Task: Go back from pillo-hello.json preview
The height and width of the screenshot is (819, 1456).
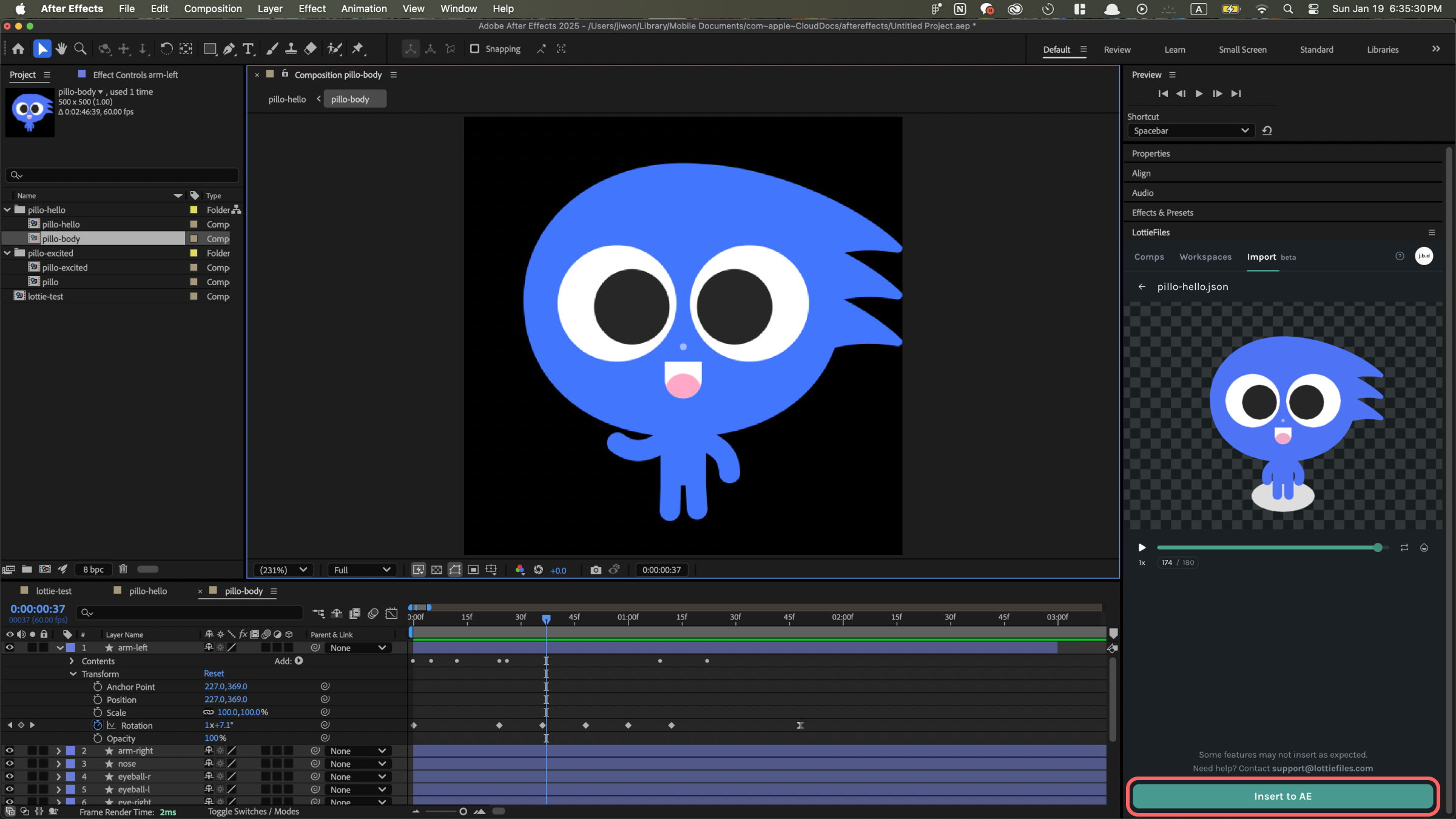Action: click(1142, 287)
